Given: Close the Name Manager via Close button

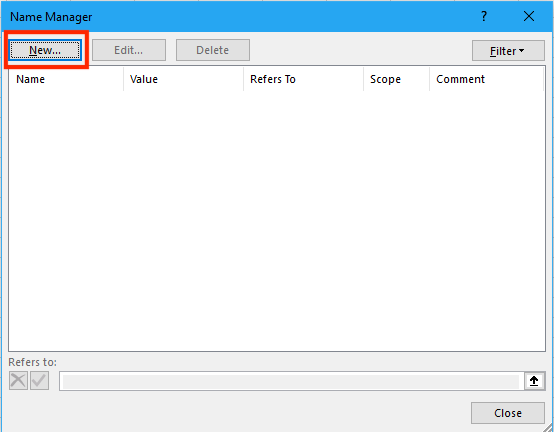Looking at the screenshot, I should [x=508, y=413].
